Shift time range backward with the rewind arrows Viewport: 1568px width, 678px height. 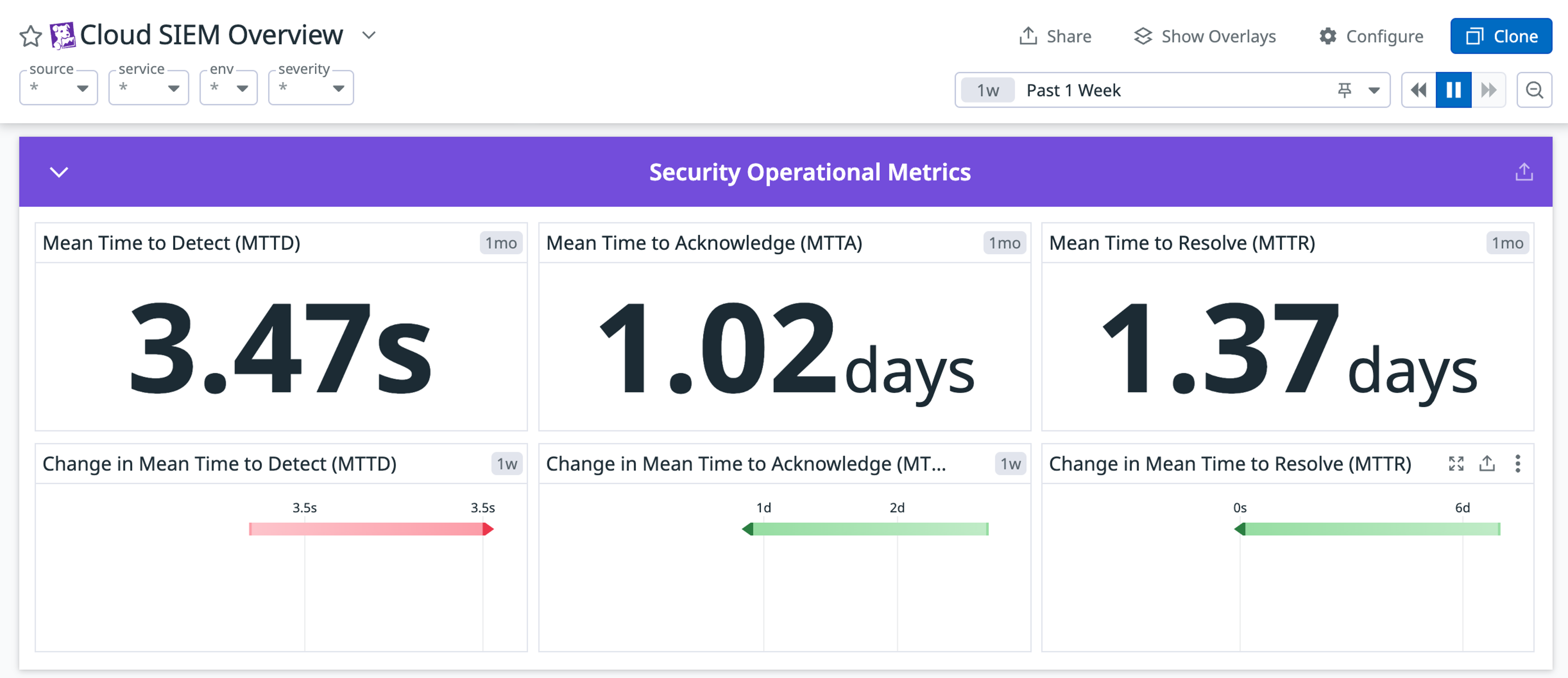click(1418, 90)
